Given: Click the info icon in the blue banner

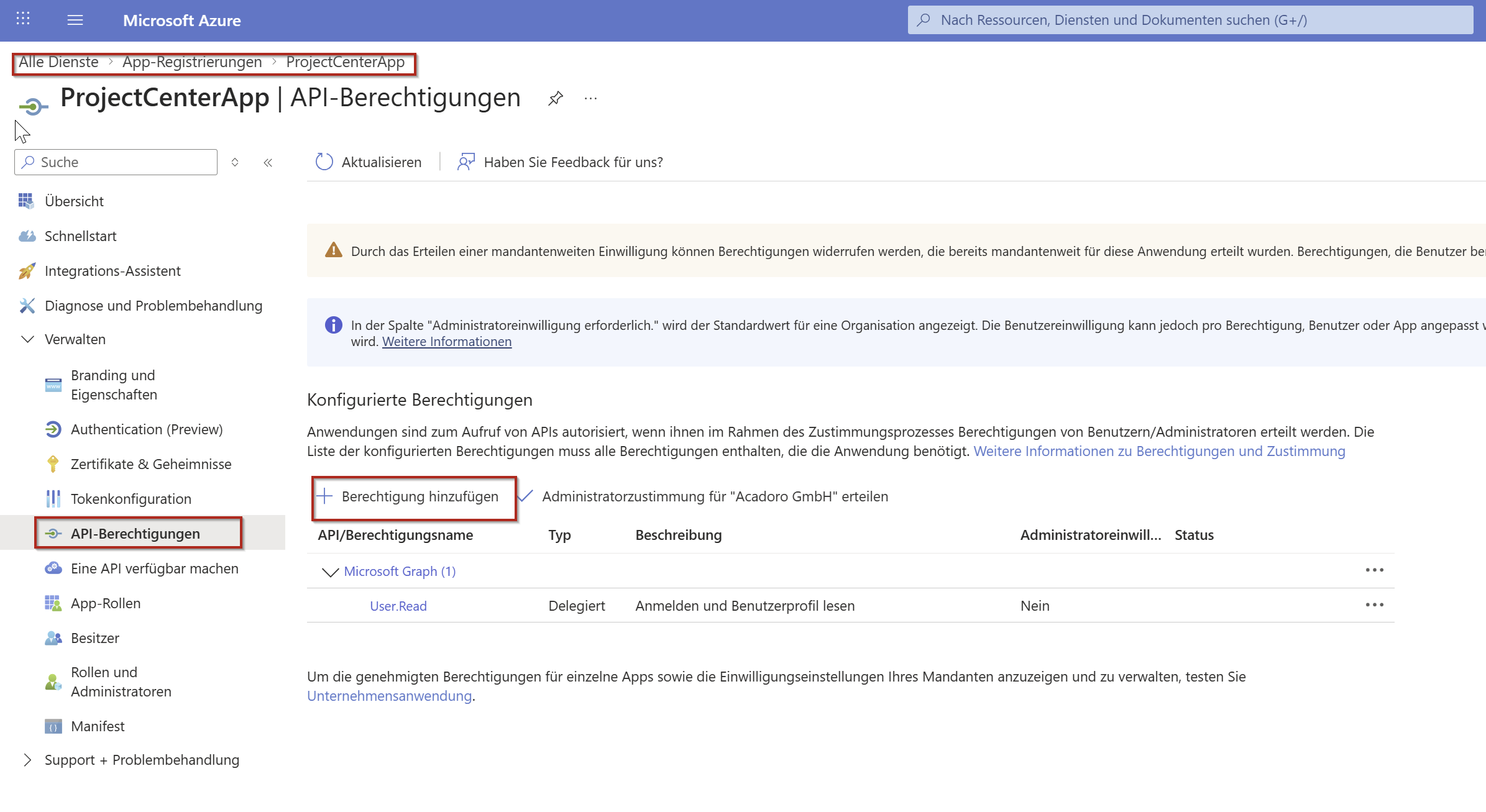Looking at the screenshot, I should (334, 325).
